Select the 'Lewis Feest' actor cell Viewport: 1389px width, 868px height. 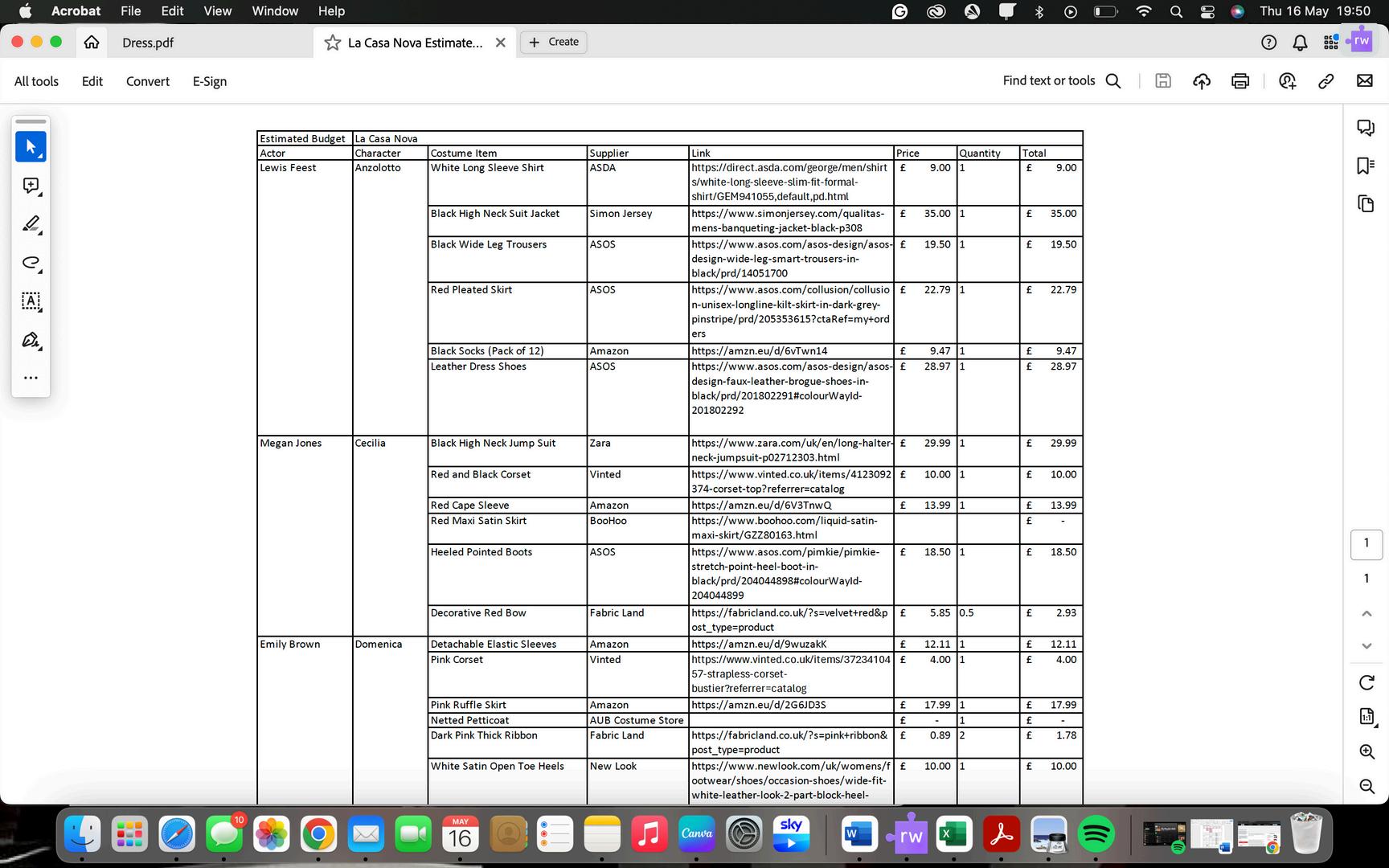(288, 168)
